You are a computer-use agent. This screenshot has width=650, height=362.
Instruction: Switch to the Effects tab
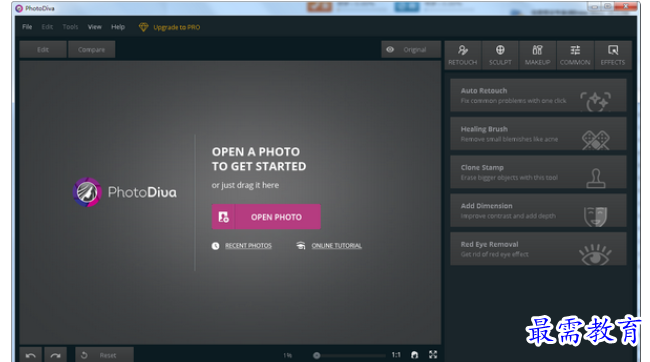[613, 55]
